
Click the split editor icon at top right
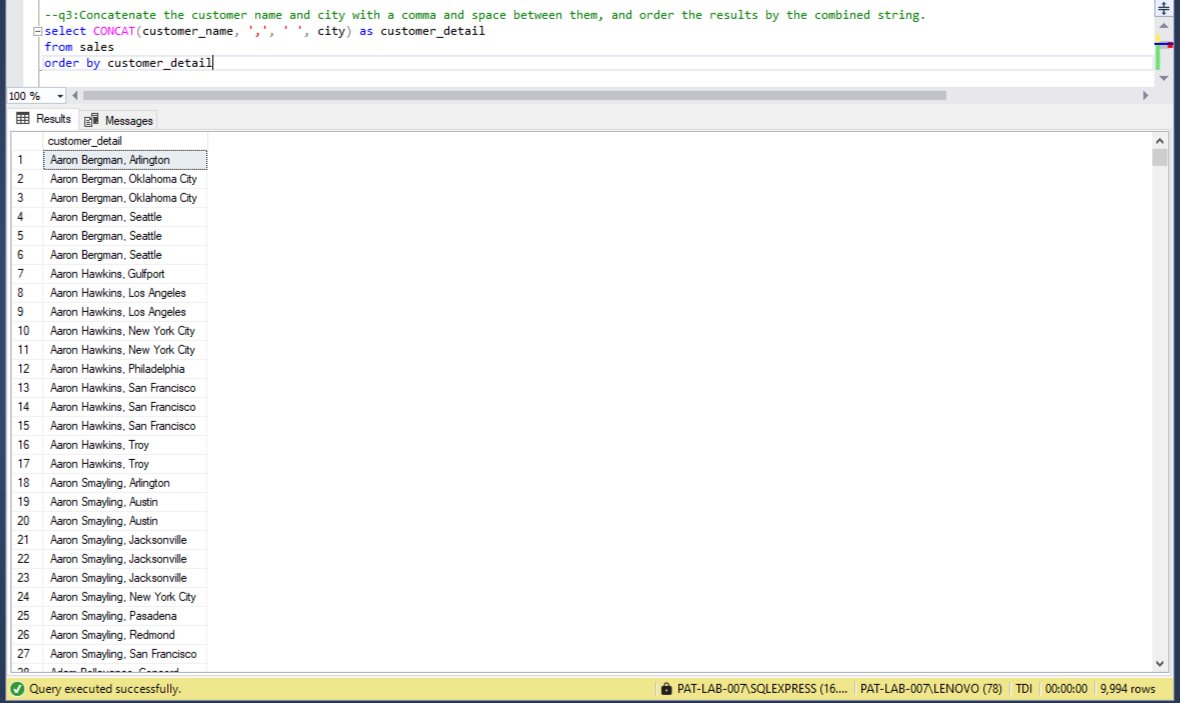pyautogui.click(x=1163, y=8)
